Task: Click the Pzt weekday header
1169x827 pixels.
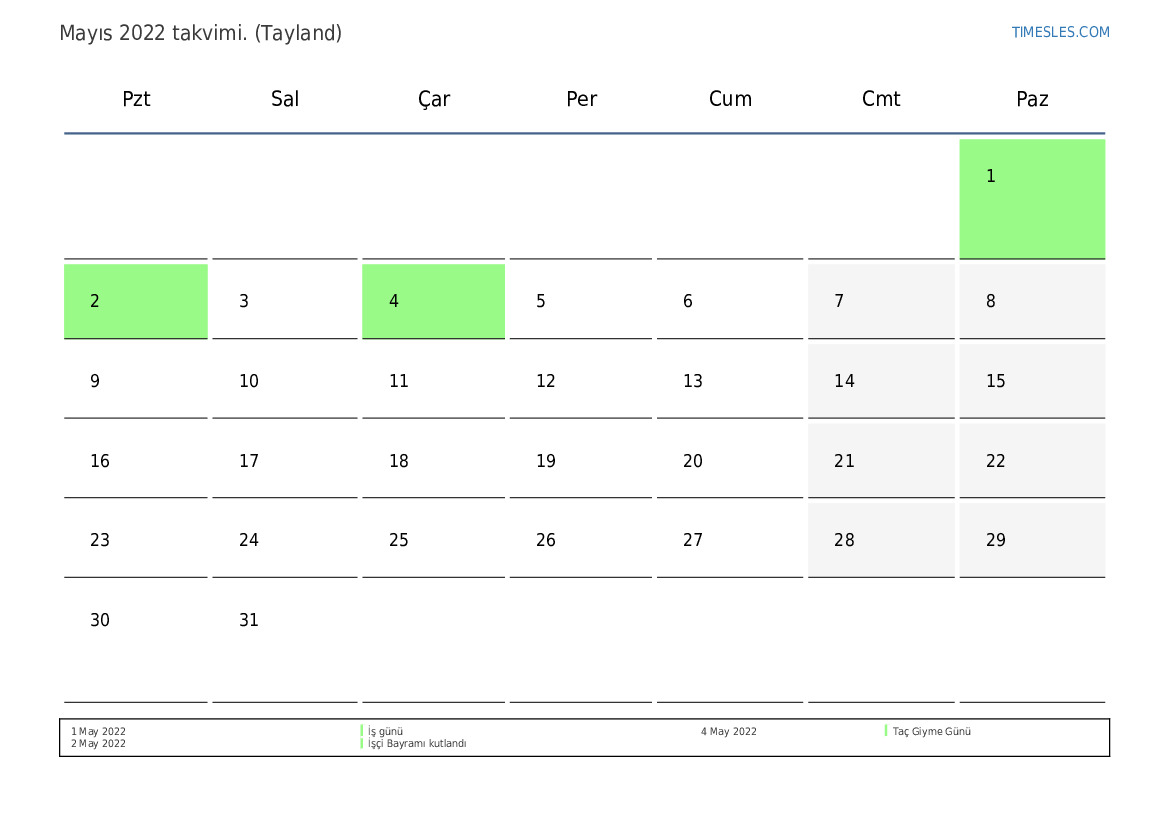Action: point(136,99)
